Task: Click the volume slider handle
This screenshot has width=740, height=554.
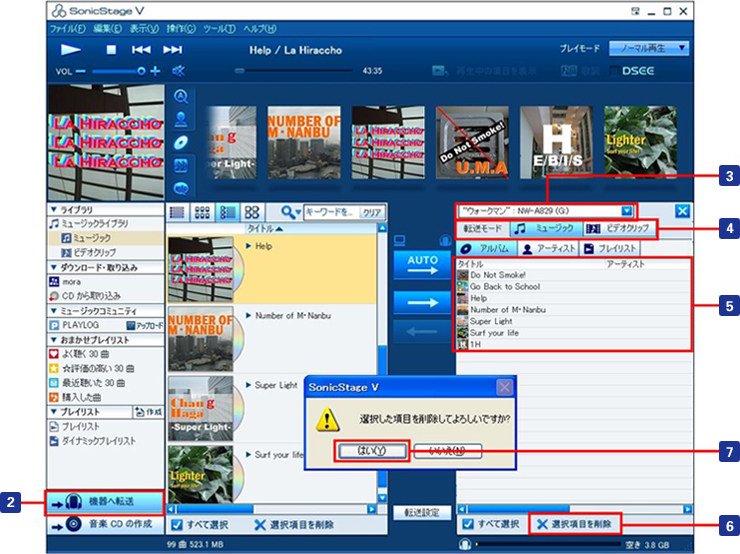Action: pyautogui.click(x=143, y=71)
